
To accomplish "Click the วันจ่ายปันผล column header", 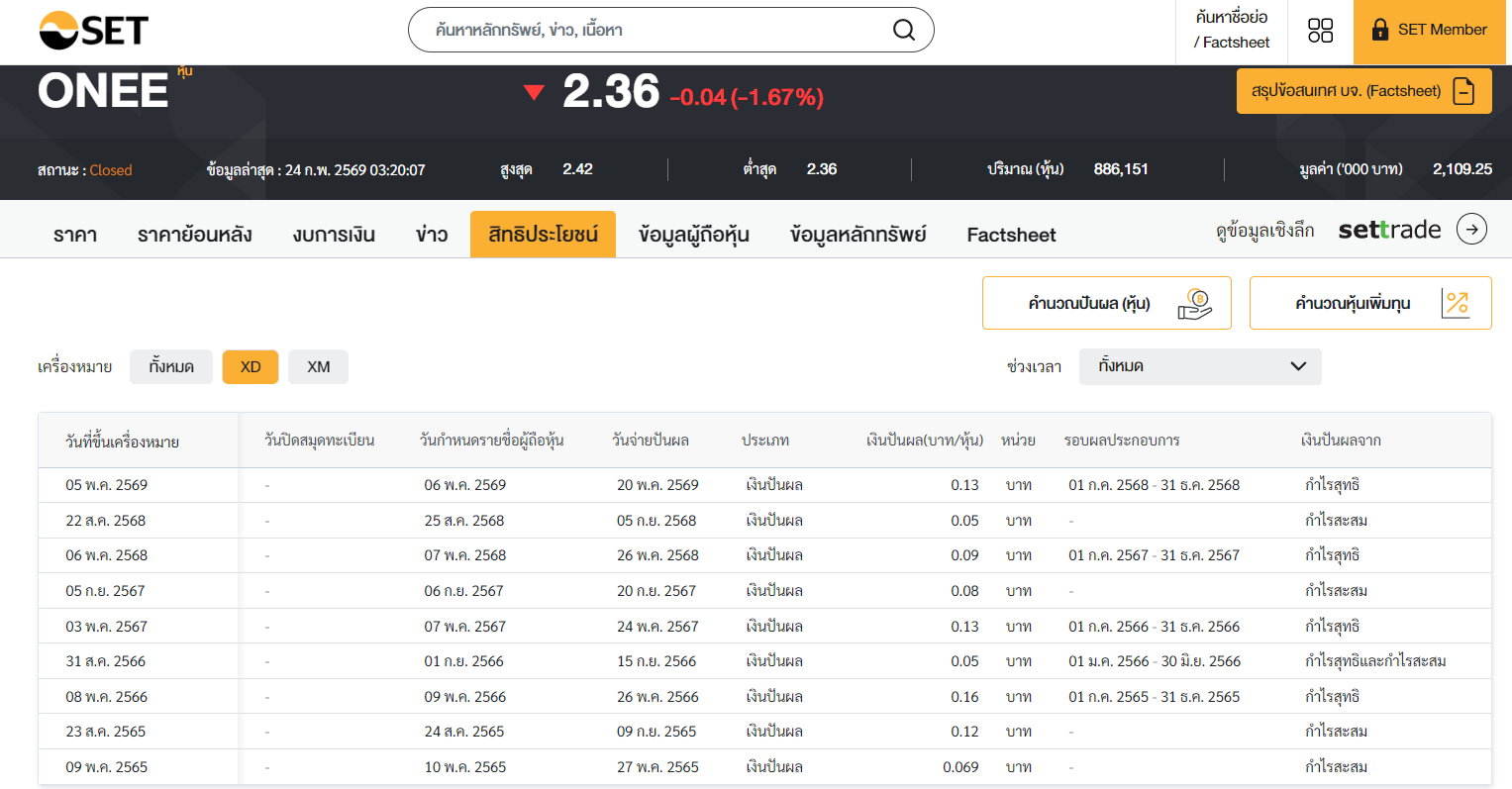I will 651,441.
